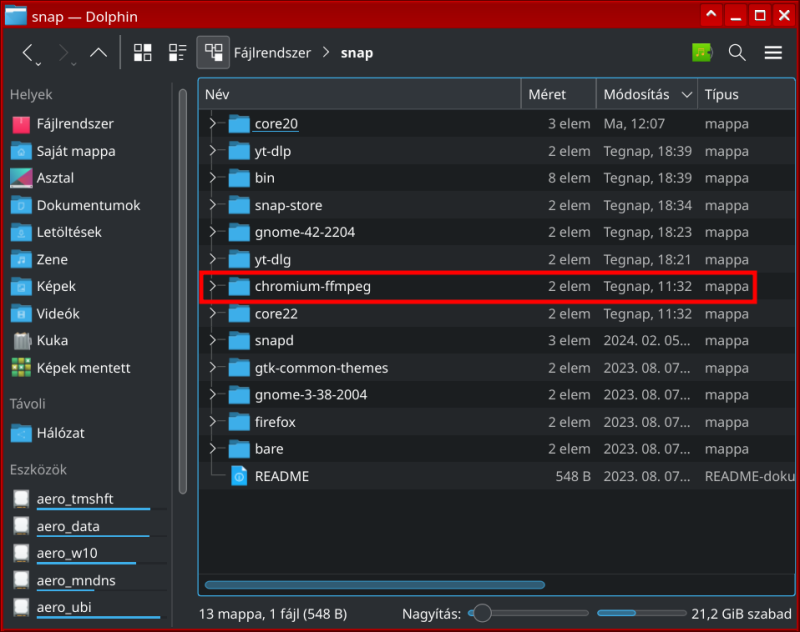Expand the snapd folder
The height and width of the screenshot is (632, 800).
(212, 340)
